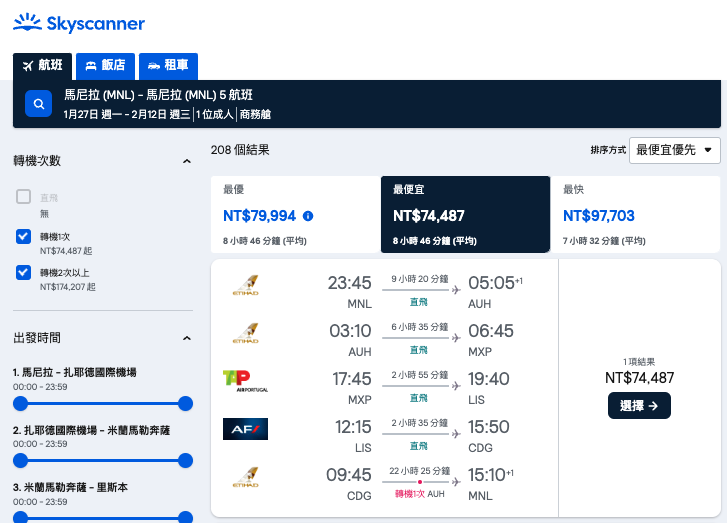Click the Skyscanner logo
727x523 pixels.
tap(78, 22)
